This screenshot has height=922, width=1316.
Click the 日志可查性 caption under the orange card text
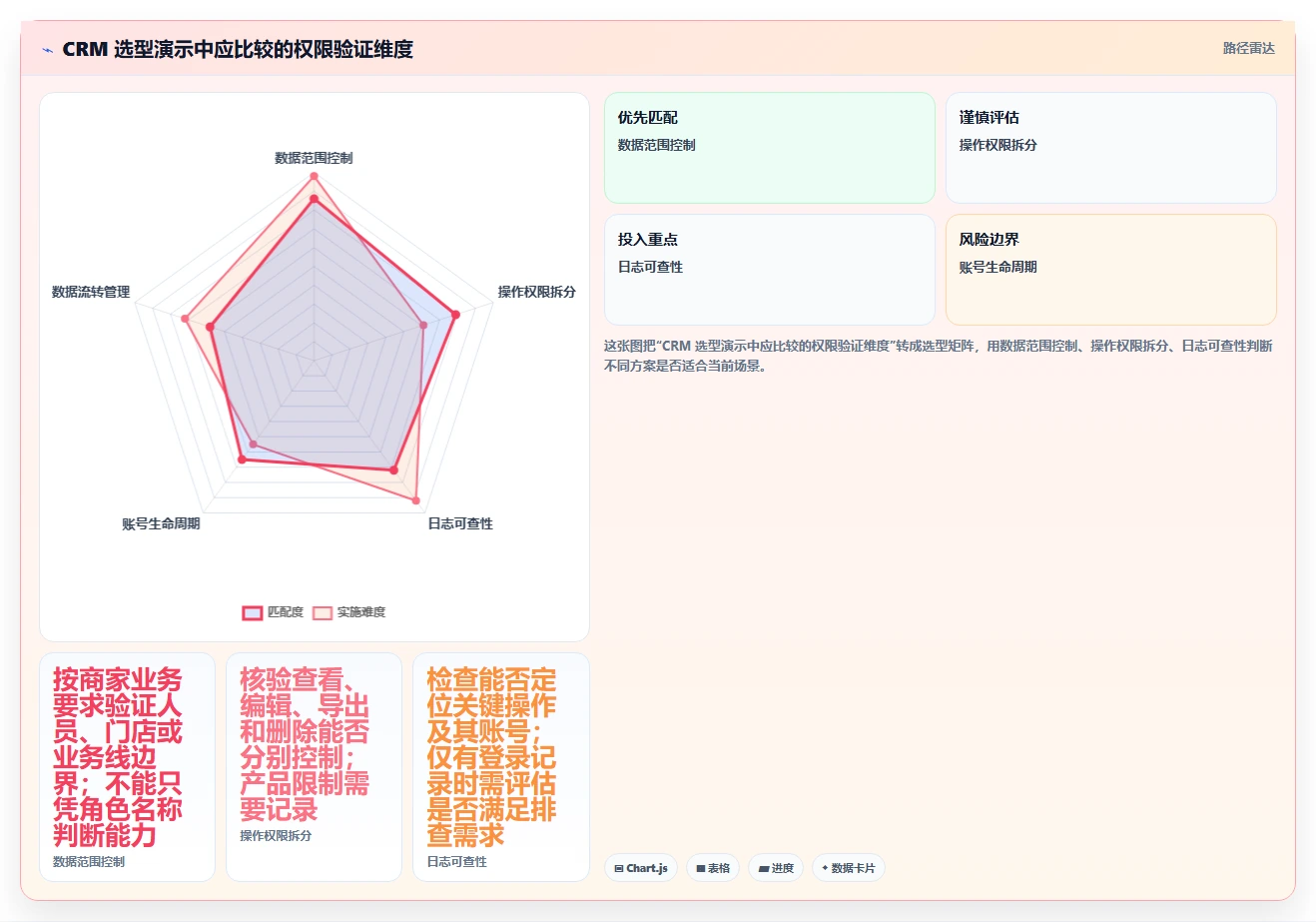click(457, 861)
